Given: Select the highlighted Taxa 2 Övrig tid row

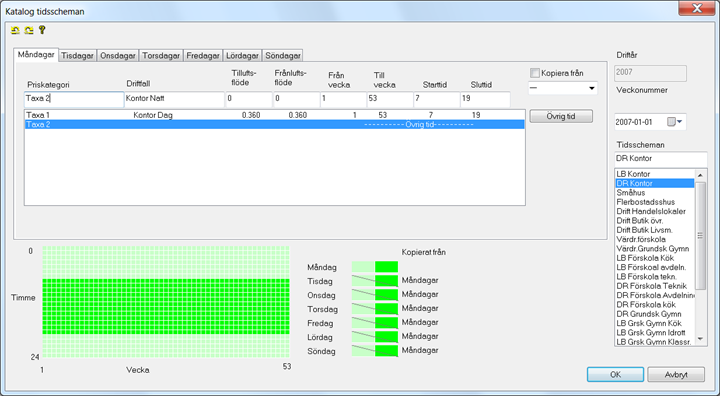Looking at the screenshot, I should click(x=275, y=124).
